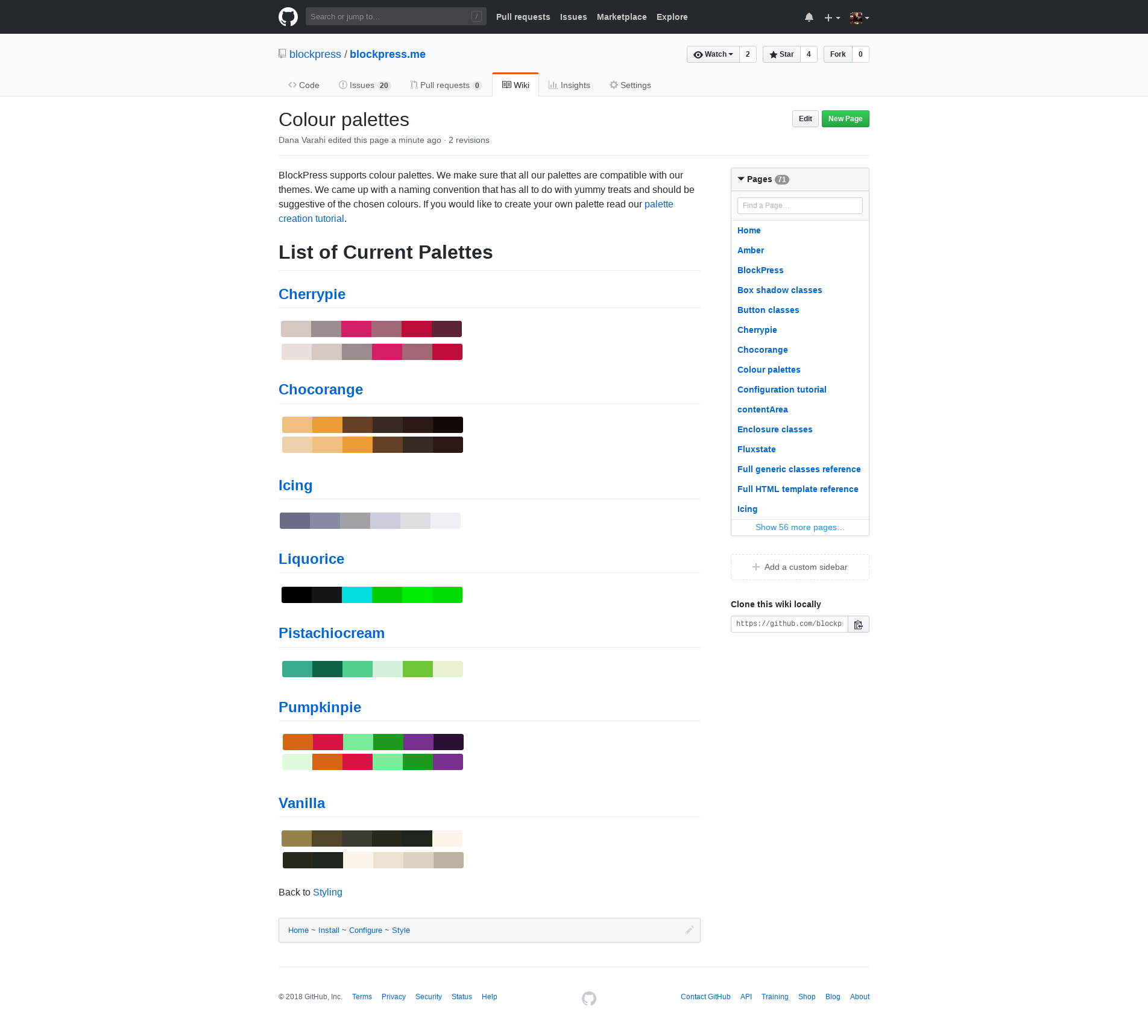Image resolution: width=1148 pixels, height=1036 pixels.
Task: Open Contact GitHub in the footer
Action: click(x=705, y=997)
